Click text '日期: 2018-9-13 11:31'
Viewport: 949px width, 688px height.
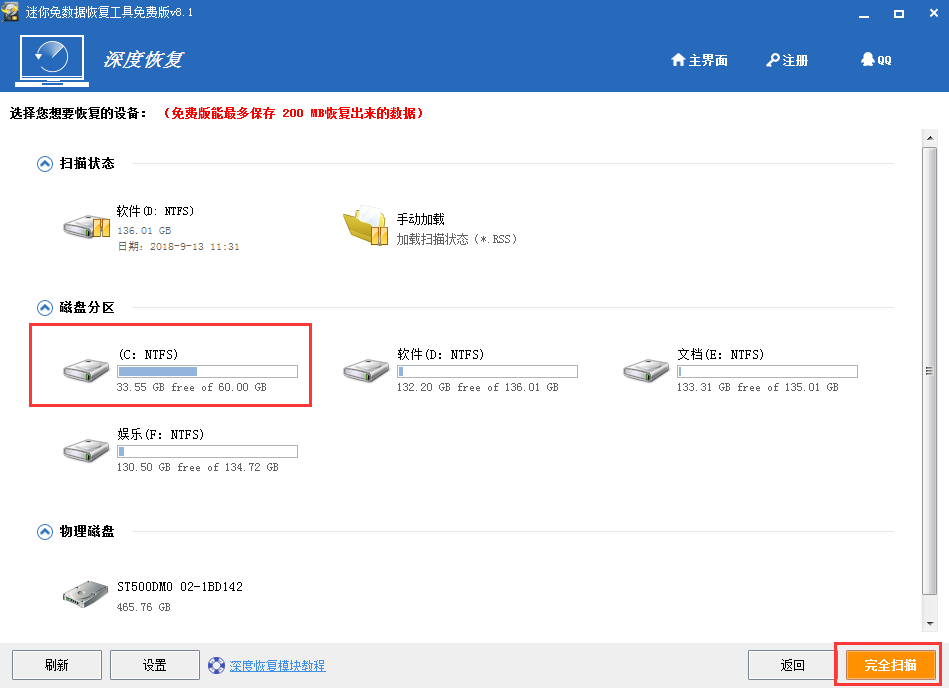(179, 247)
